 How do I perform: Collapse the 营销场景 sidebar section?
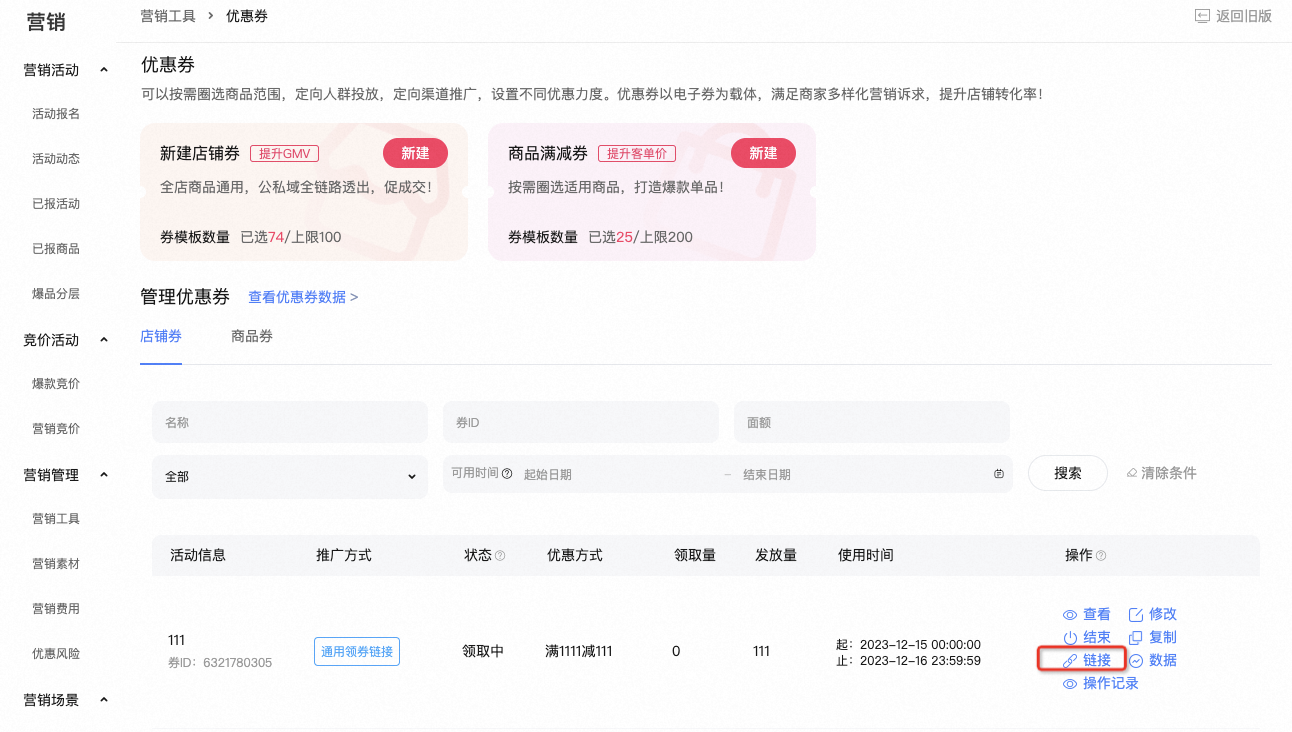[104, 700]
